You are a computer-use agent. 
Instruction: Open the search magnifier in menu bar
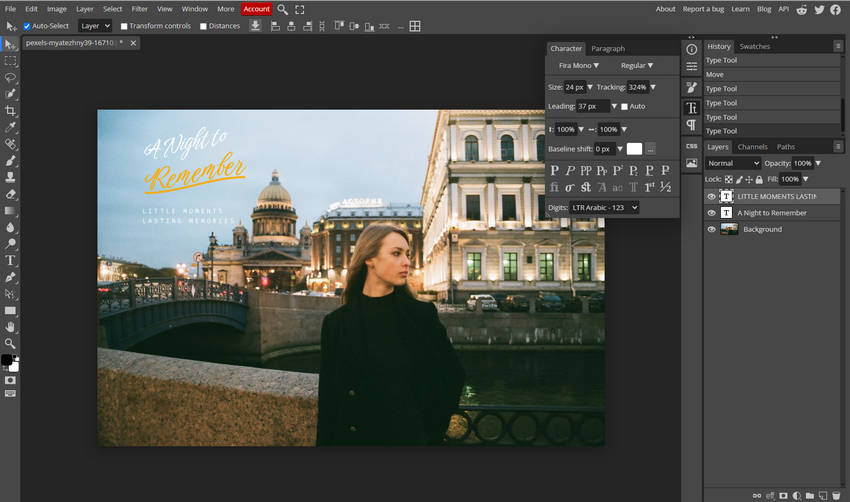tap(282, 9)
